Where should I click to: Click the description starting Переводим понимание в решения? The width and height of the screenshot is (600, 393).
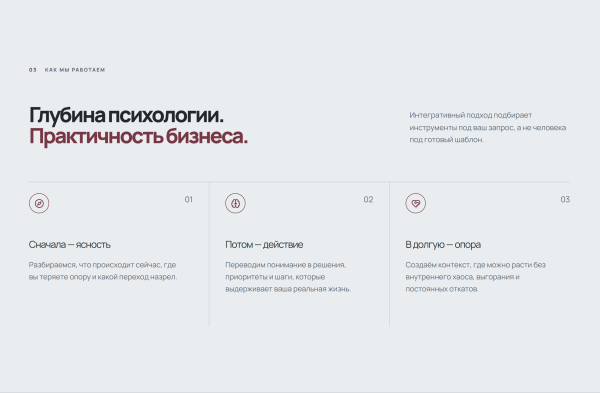pyautogui.click(x=288, y=277)
